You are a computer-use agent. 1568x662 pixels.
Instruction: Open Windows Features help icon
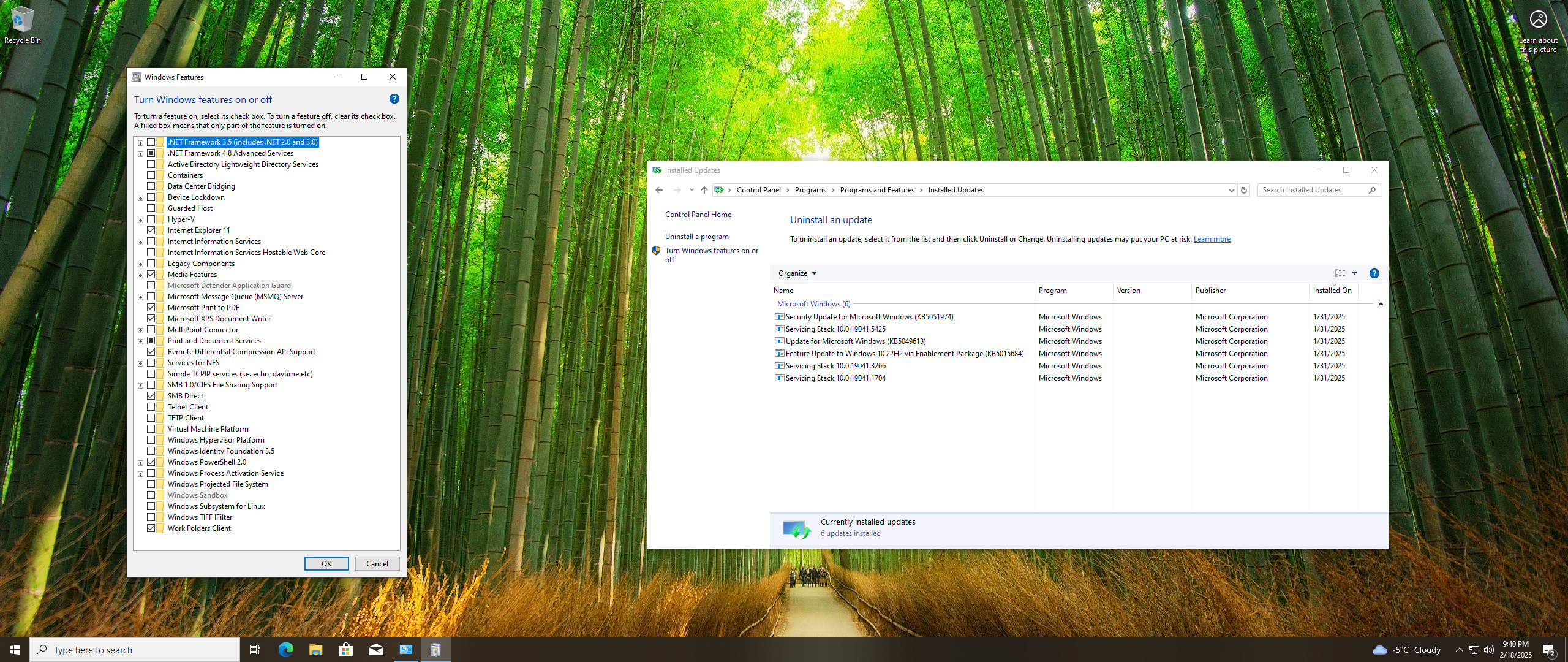(394, 99)
